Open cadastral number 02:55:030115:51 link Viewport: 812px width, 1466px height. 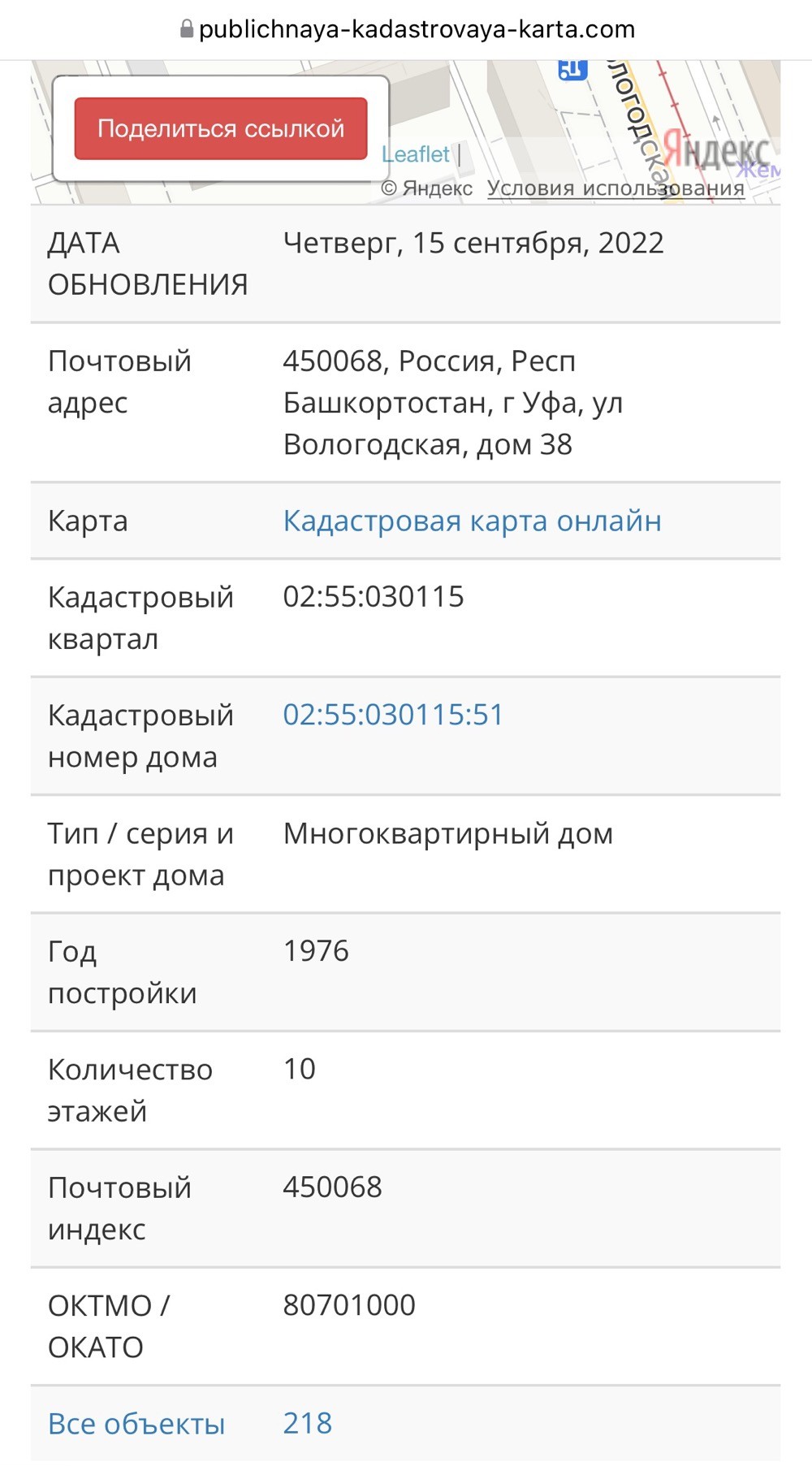393,714
